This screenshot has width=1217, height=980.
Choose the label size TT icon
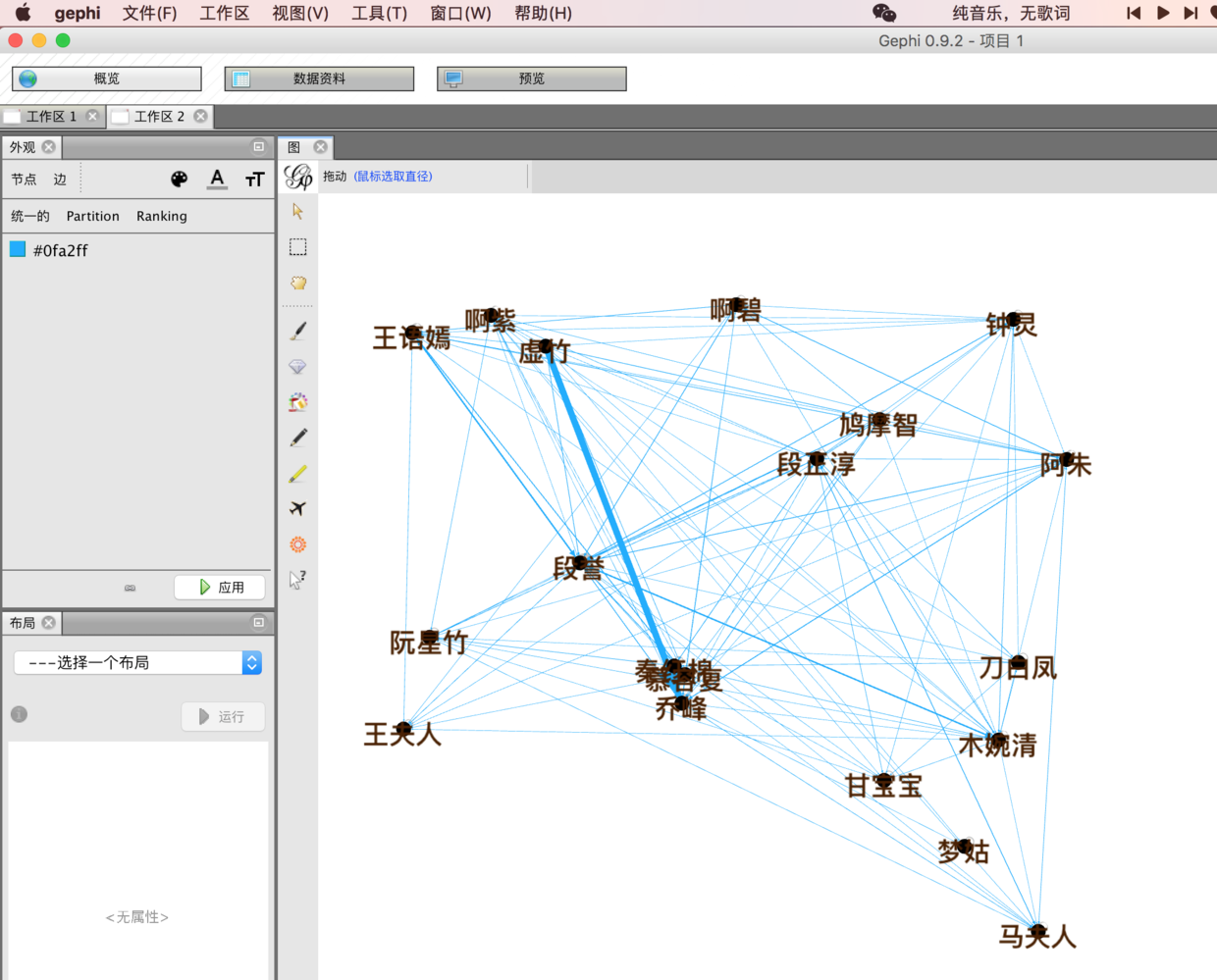tap(255, 179)
